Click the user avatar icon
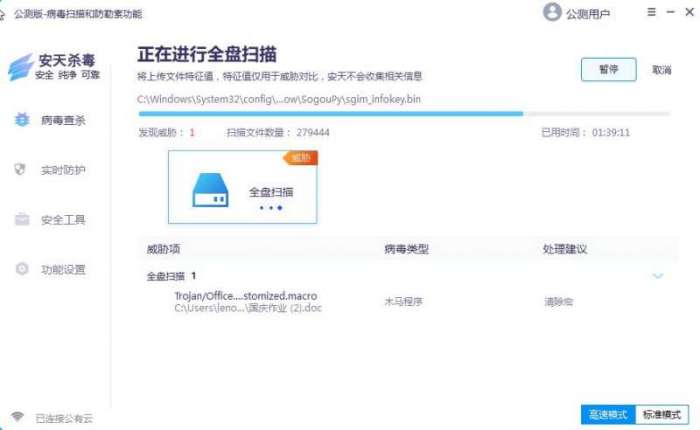 point(552,12)
